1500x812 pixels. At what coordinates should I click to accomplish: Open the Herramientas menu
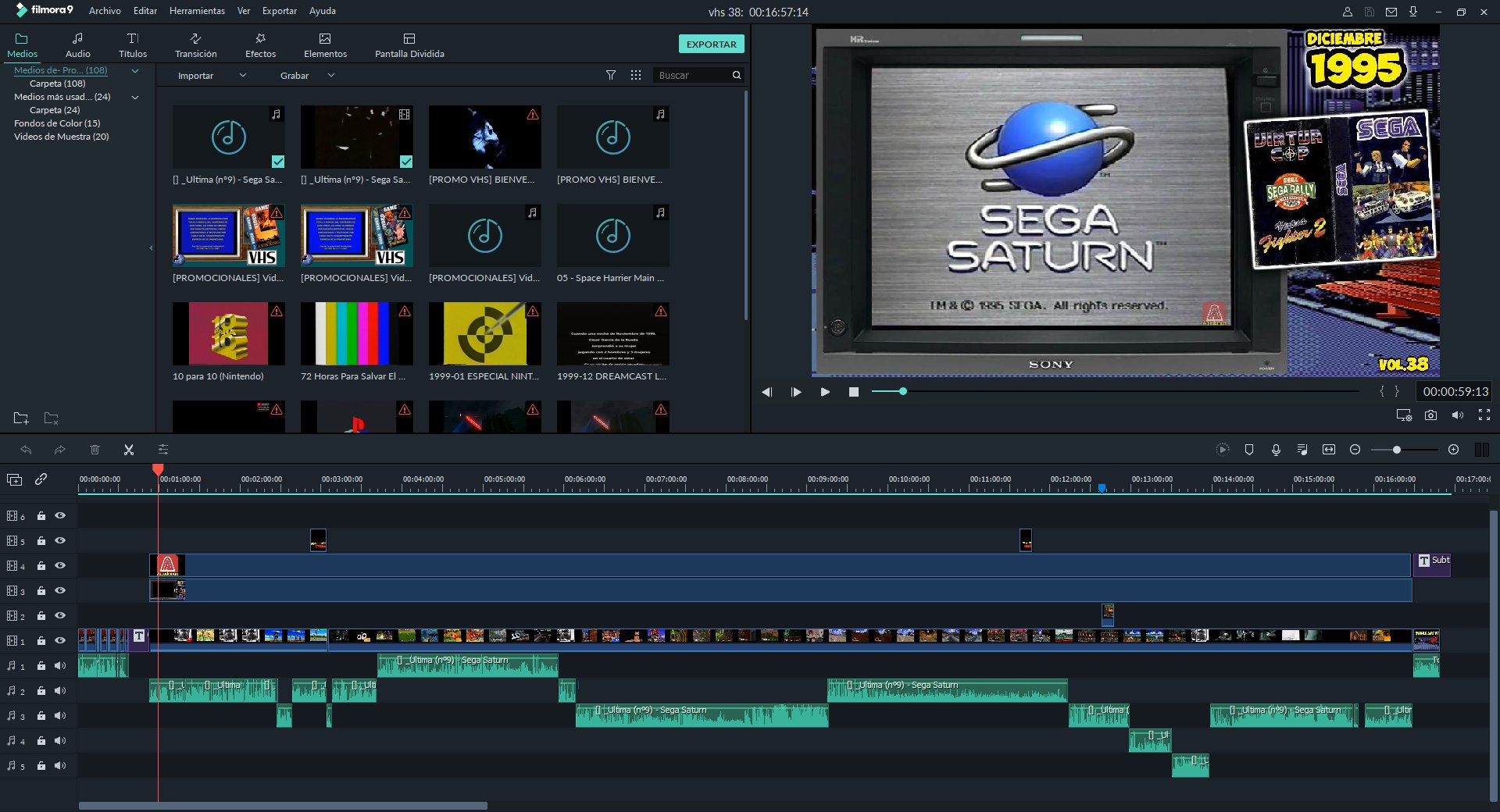point(197,11)
